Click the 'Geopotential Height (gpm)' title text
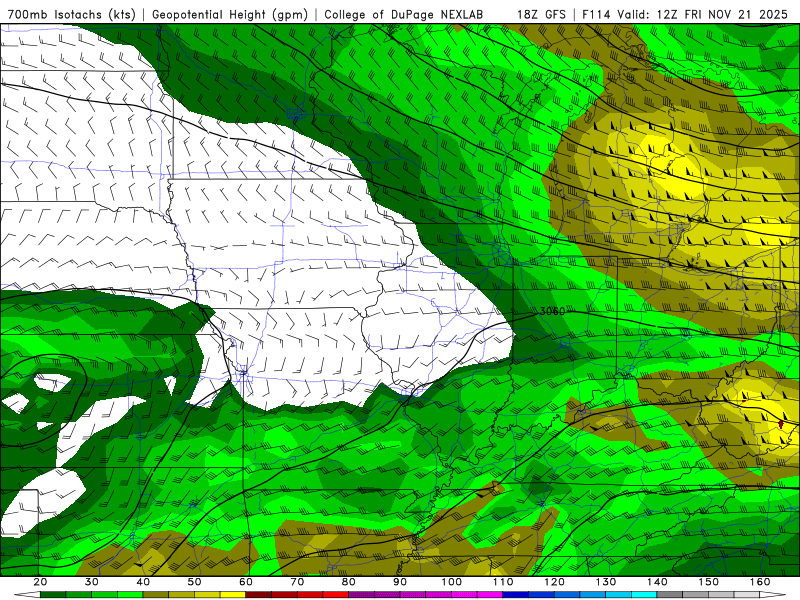 pos(230,14)
